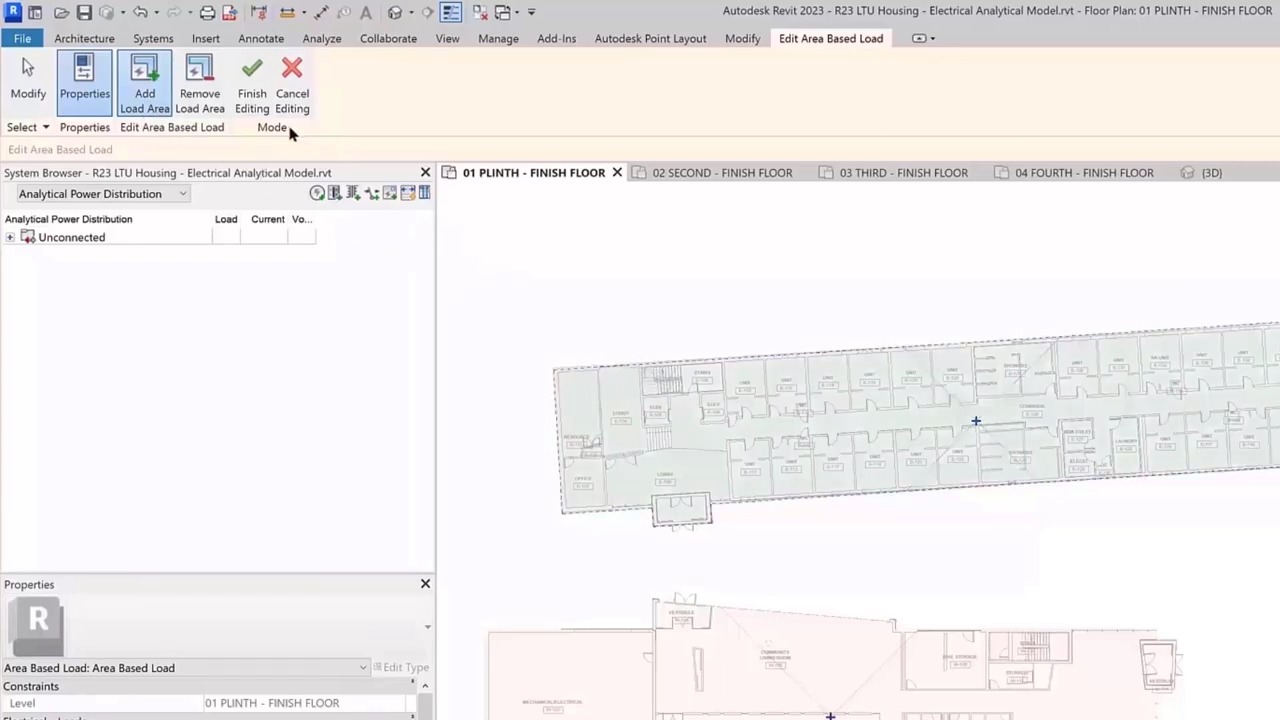Switch to the Annotate ribbon tab
Screen dimensions: 1280x720
[261, 38]
